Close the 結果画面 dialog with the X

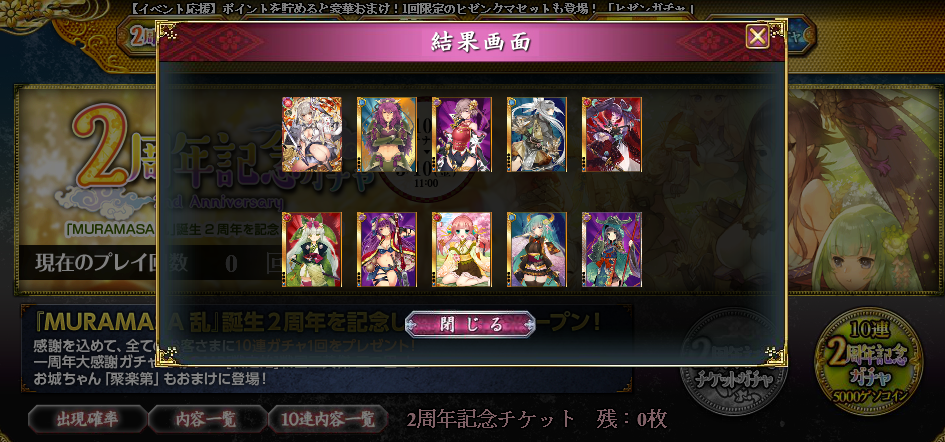(757, 37)
